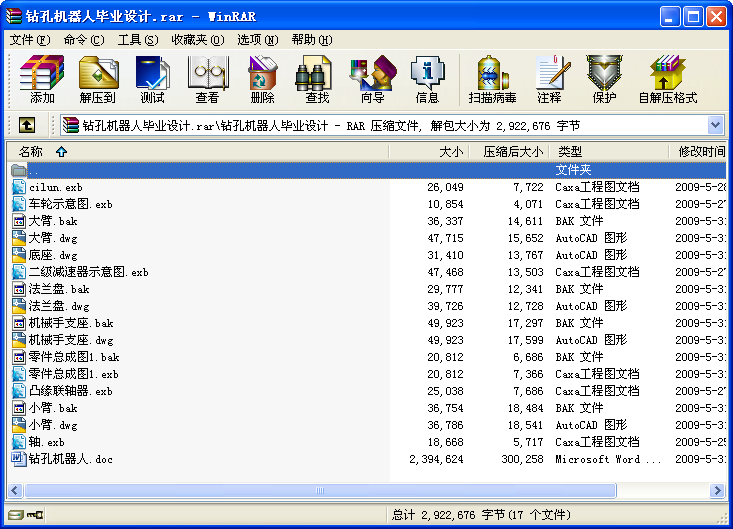Click the size value 2,394,624

tap(436, 459)
